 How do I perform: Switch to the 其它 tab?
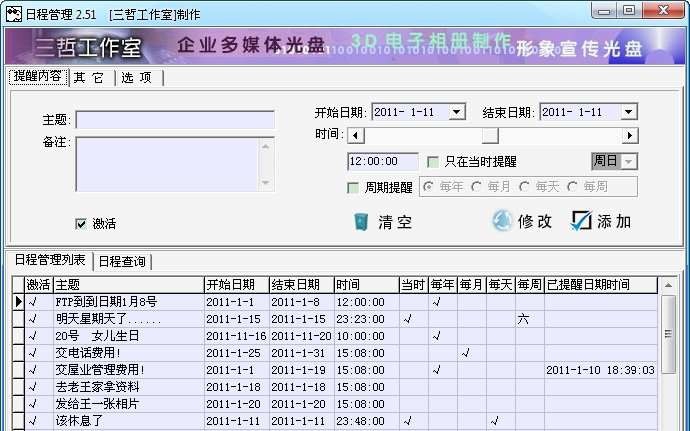pos(91,78)
